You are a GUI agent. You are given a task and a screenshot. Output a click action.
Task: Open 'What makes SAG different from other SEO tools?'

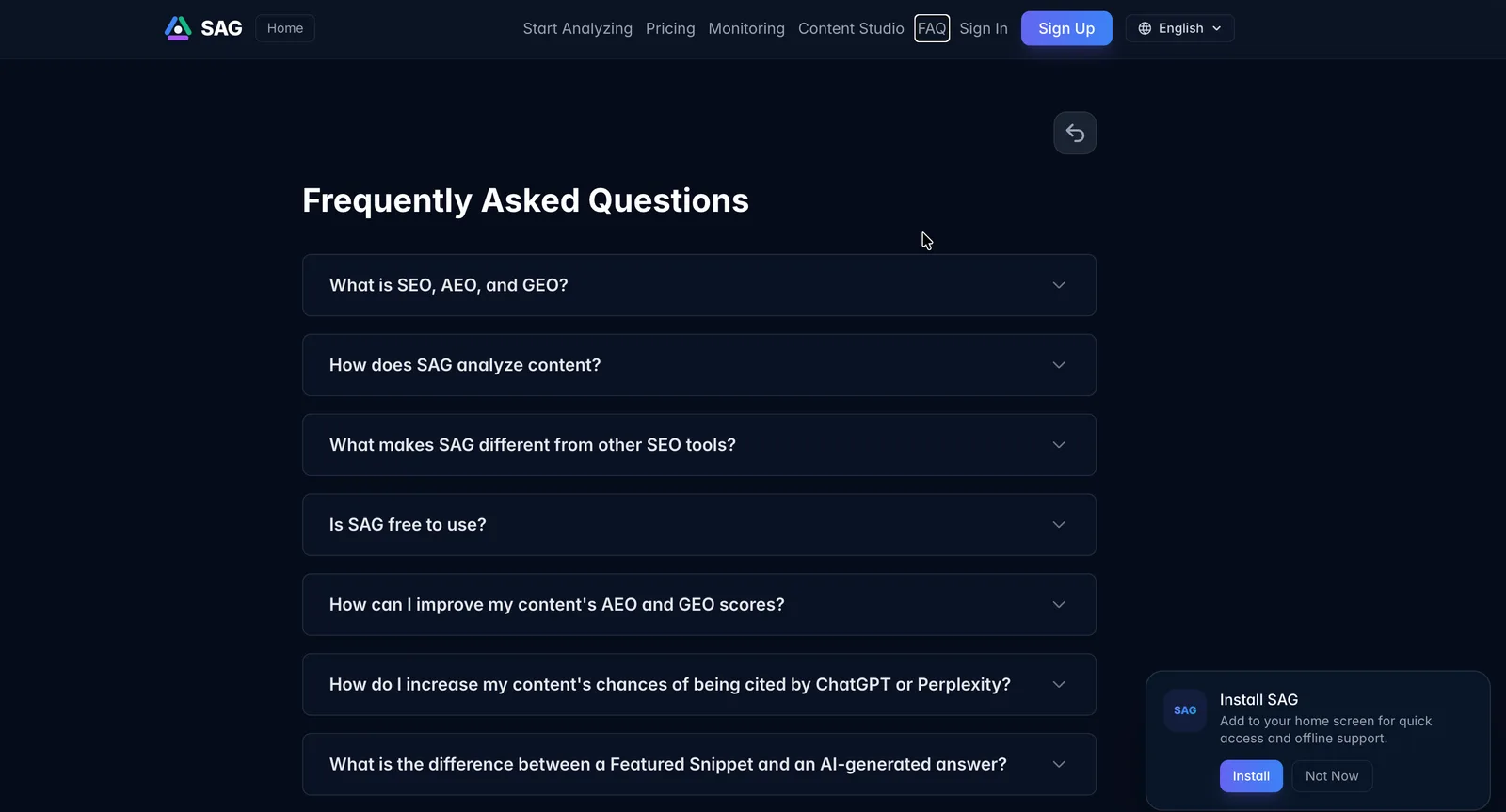click(699, 445)
